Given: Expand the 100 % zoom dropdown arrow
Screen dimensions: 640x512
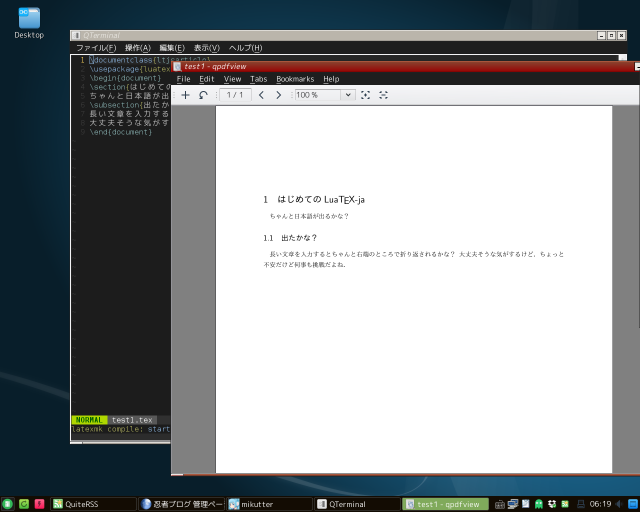Looking at the screenshot, I should [x=348, y=95].
